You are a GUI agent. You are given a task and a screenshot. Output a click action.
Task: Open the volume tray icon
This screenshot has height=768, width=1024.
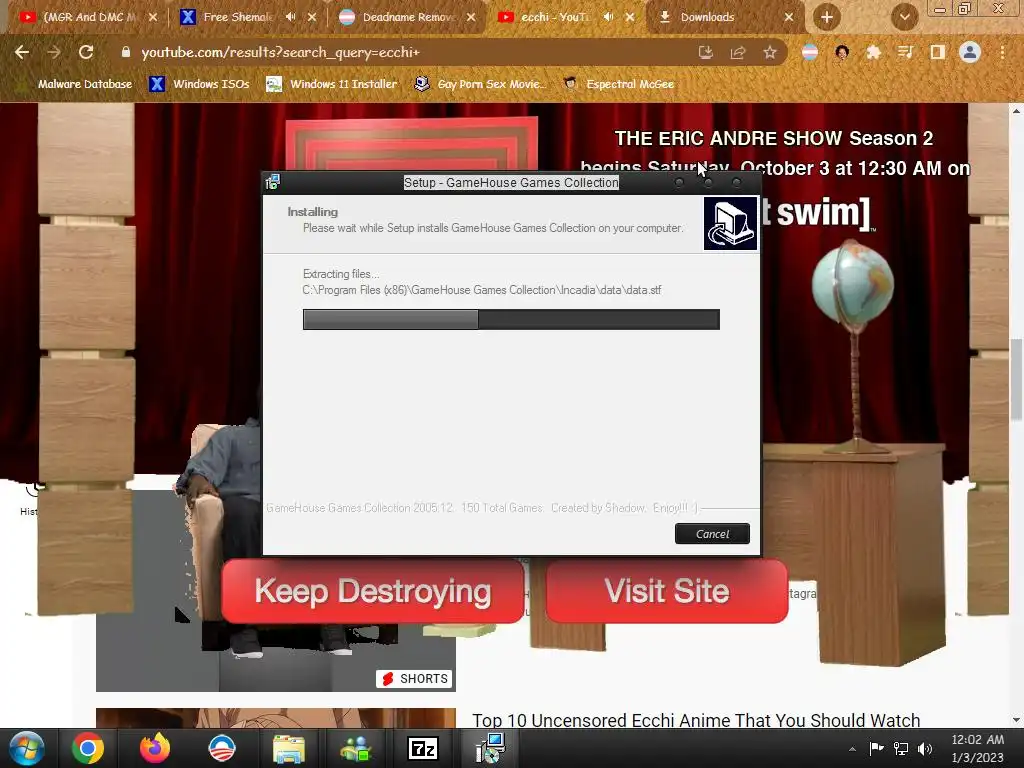[925, 748]
